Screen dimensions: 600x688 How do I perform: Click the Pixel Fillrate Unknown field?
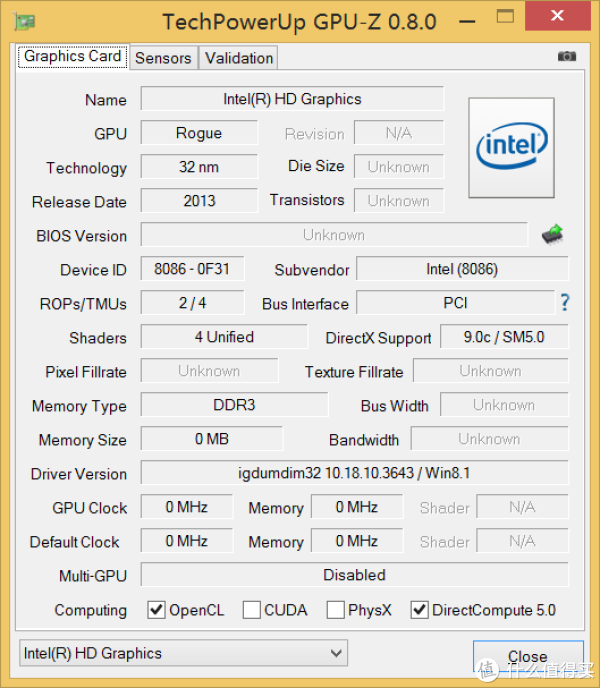click(x=209, y=371)
